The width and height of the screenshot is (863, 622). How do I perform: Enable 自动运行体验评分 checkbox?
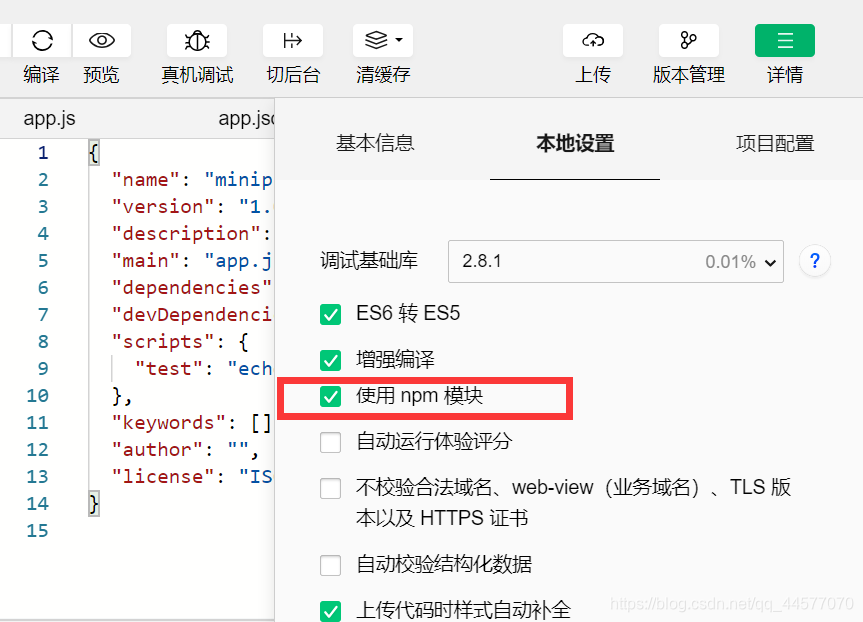330,442
